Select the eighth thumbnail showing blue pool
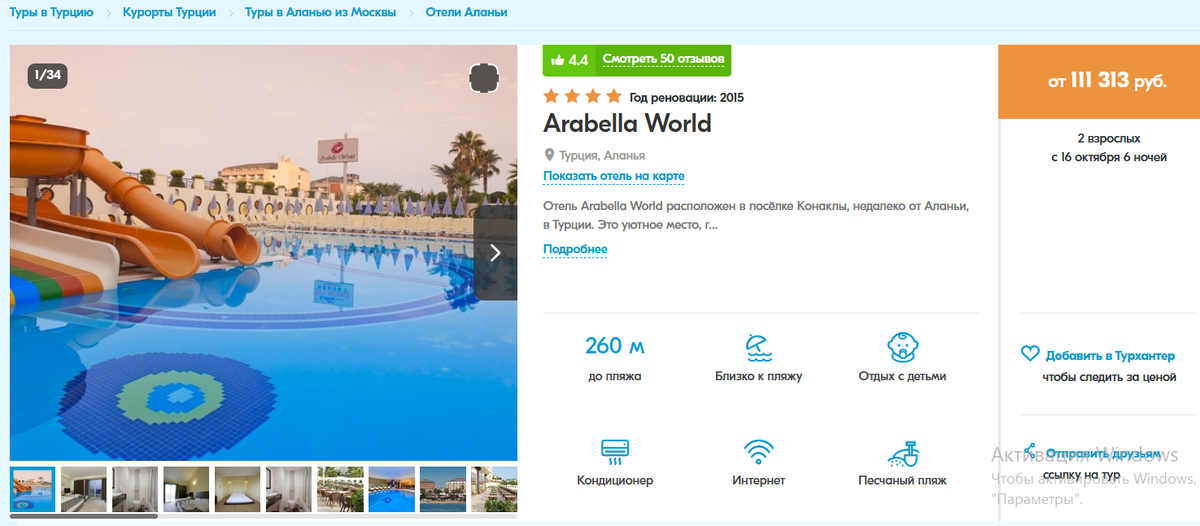The image size is (1200, 526). [x=391, y=489]
